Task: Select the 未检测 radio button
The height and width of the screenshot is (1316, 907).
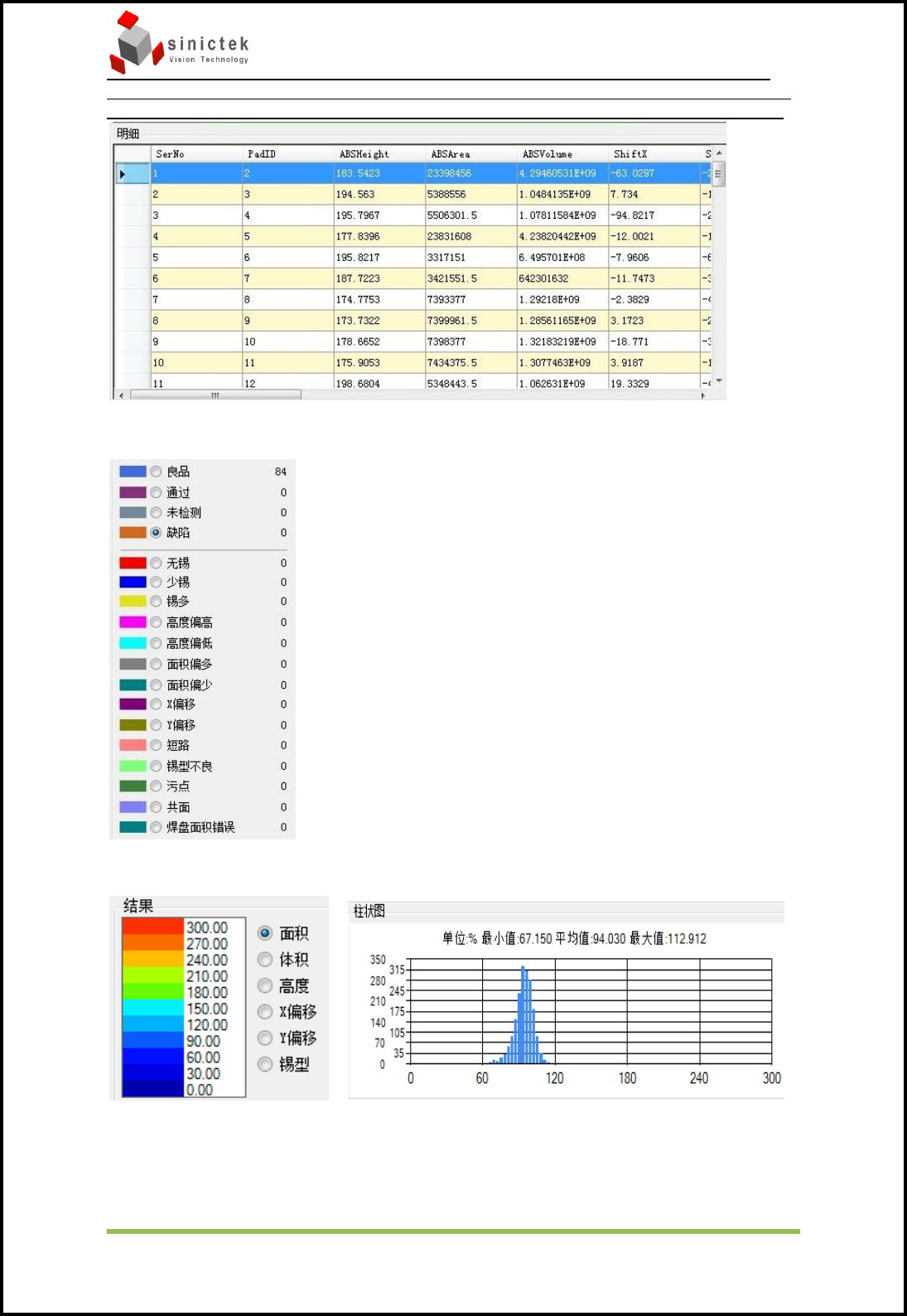Action: pyautogui.click(x=156, y=512)
